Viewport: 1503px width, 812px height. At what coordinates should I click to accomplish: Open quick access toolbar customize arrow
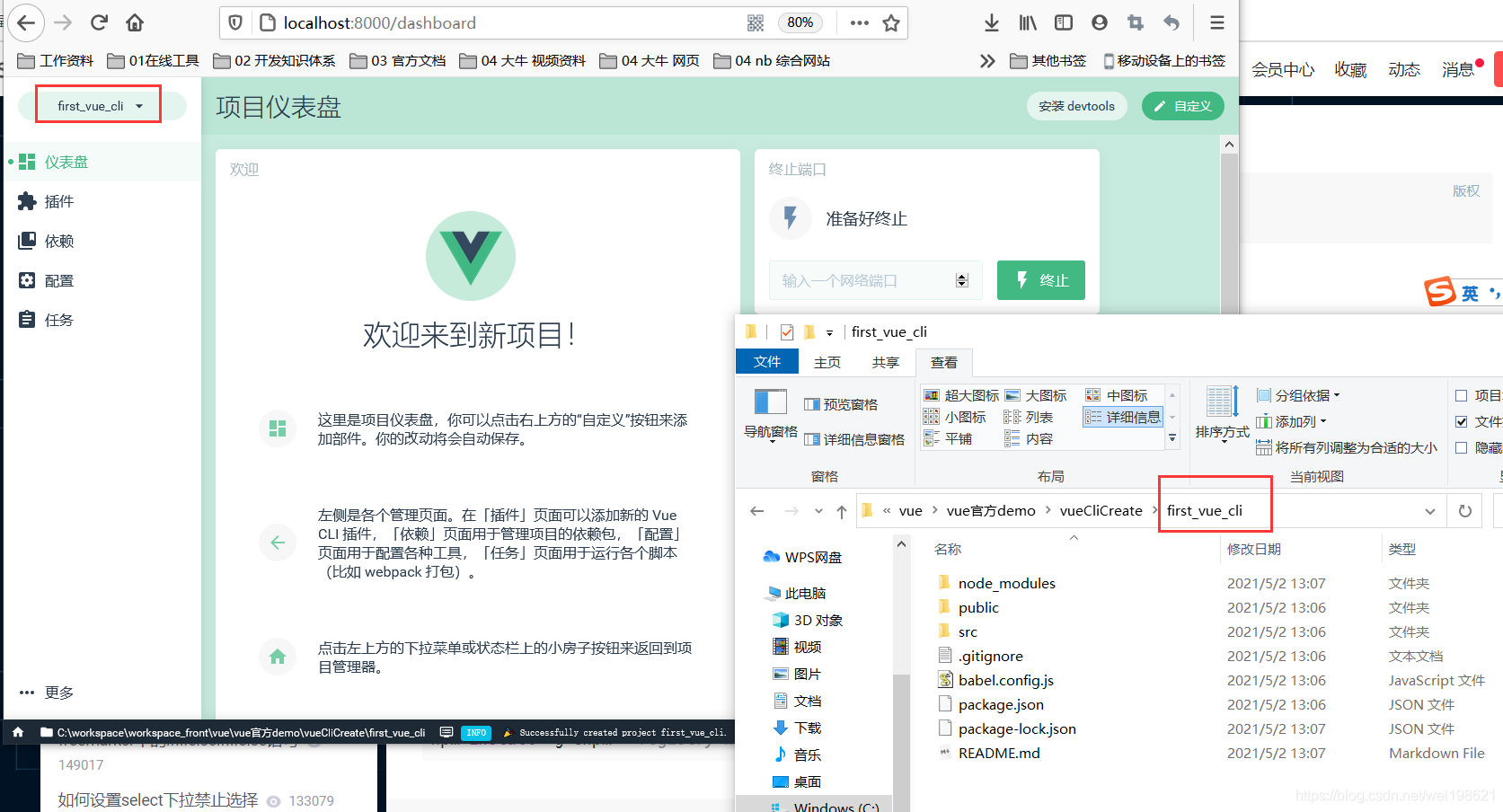tap(829, 333)
